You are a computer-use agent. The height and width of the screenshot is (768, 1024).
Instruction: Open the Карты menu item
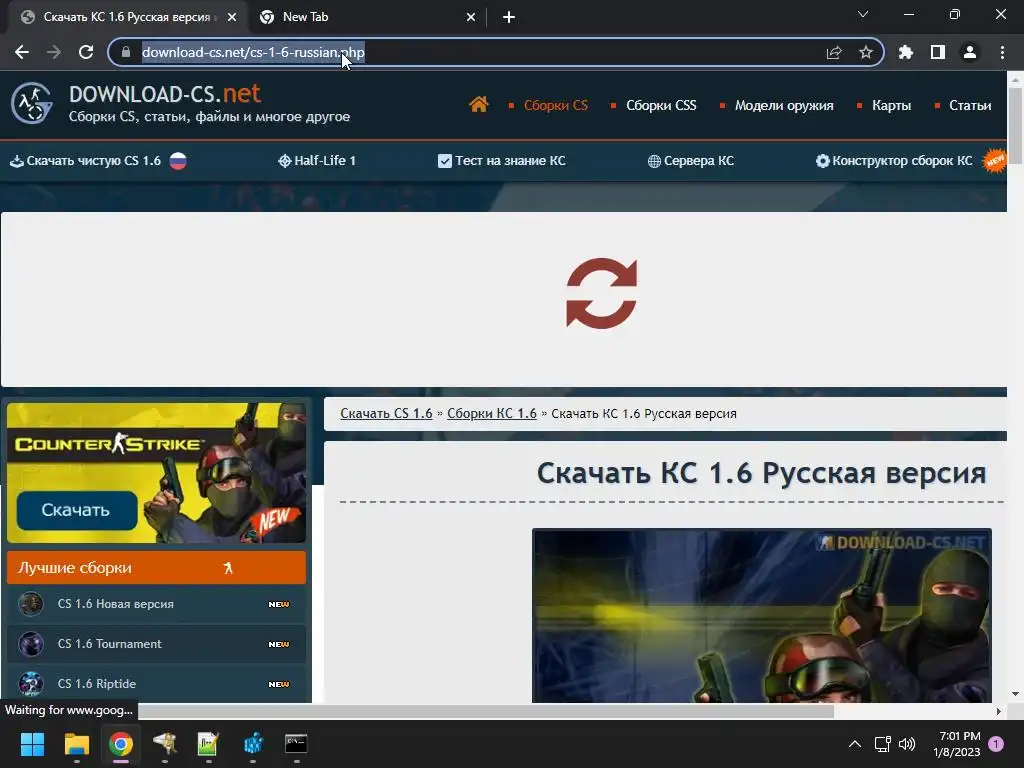(891, 105)
